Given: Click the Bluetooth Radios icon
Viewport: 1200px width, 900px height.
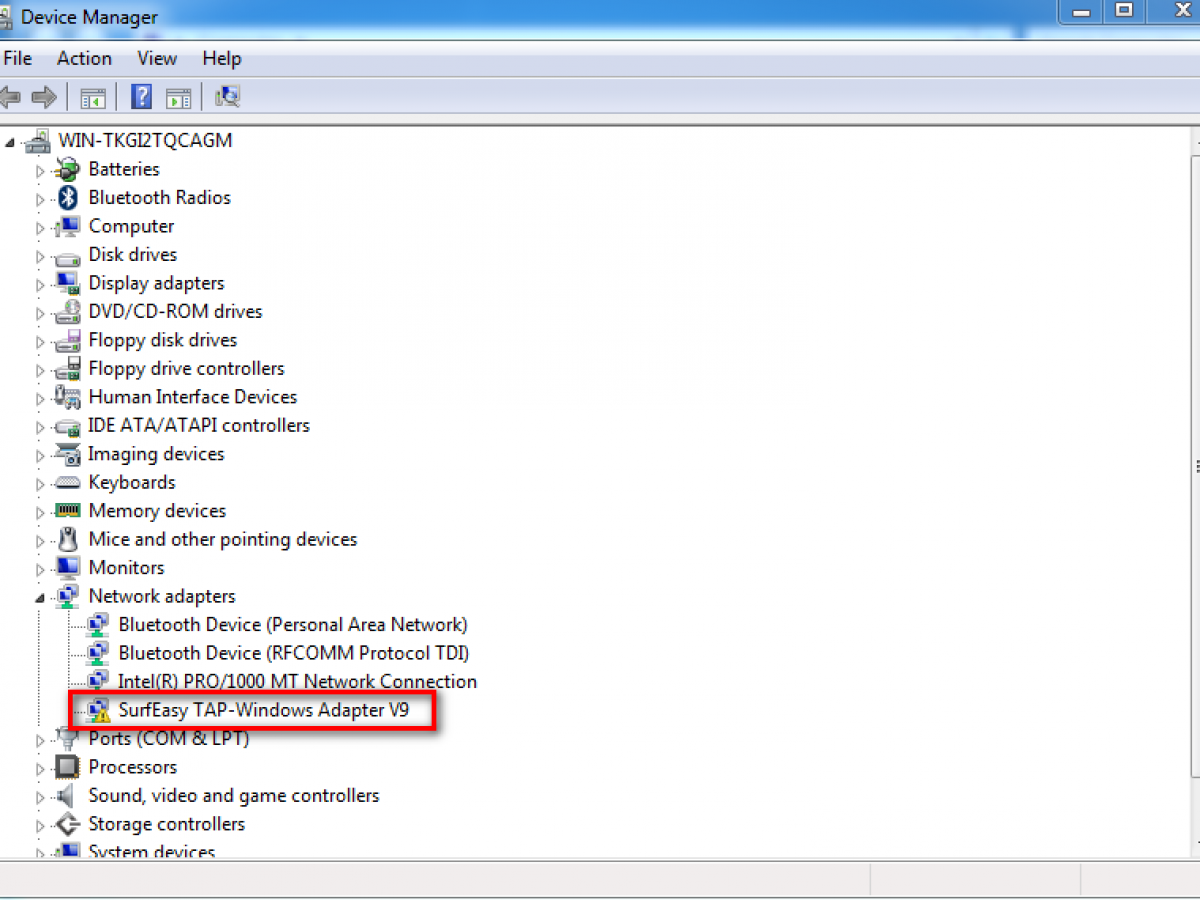Looking at the screenshot, I should click(x=68, y=198).
